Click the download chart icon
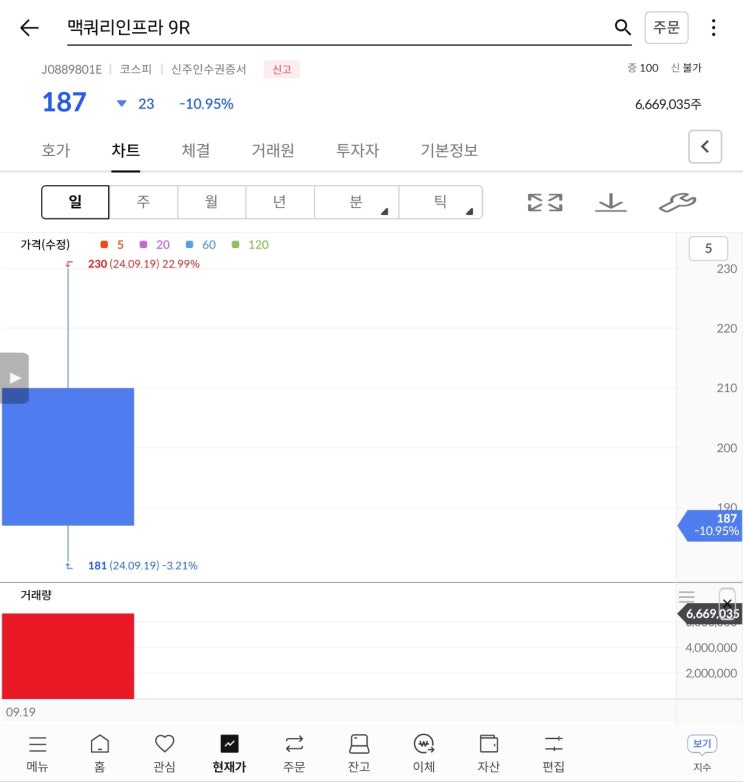The image size is (743, 782). (610, 202)
